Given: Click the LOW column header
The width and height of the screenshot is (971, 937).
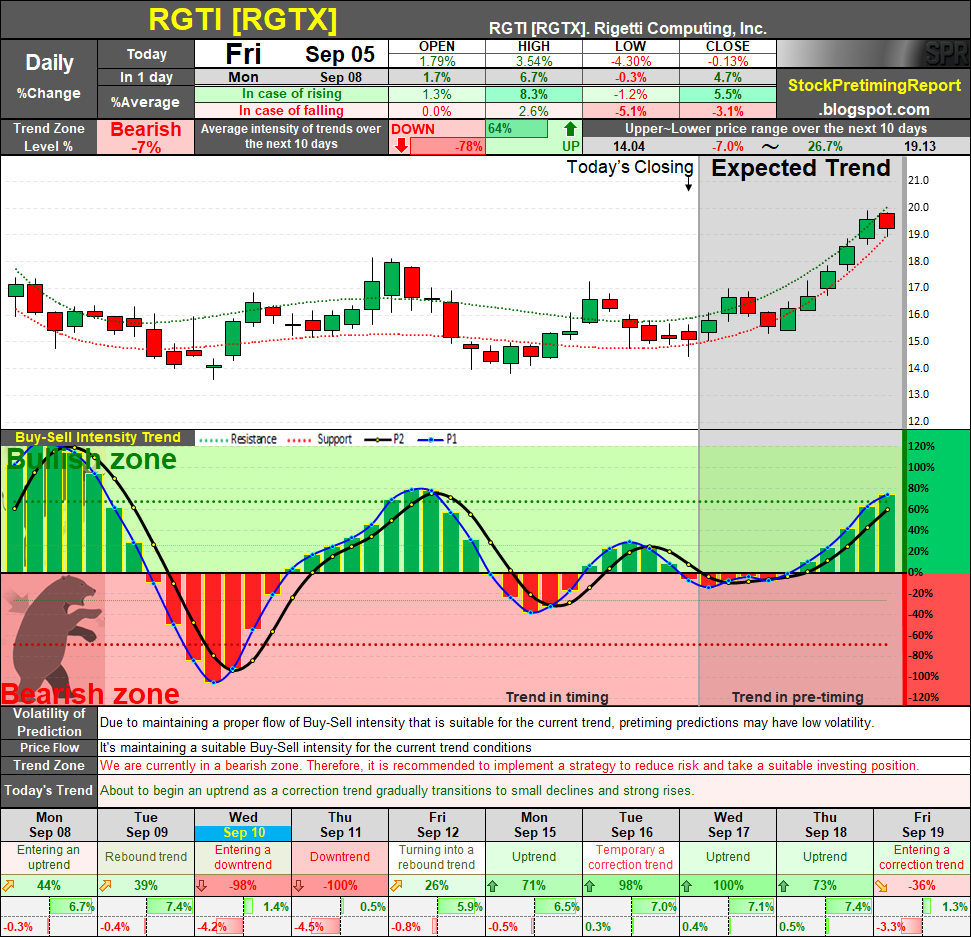Looking at the screenshot, I should coord(630,46).
